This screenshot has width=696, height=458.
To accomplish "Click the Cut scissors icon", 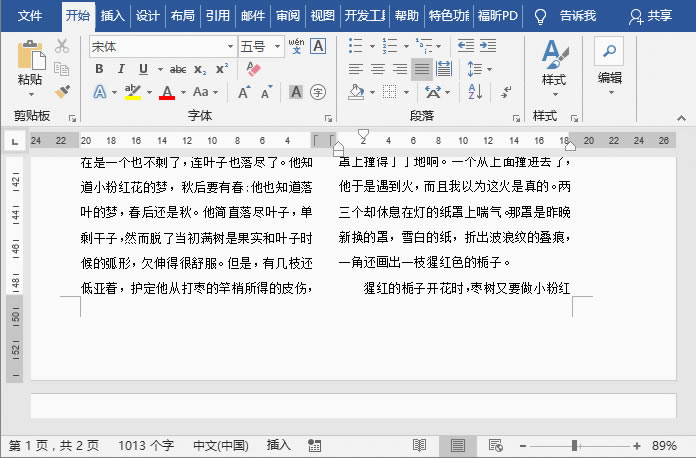I will 62,45.
